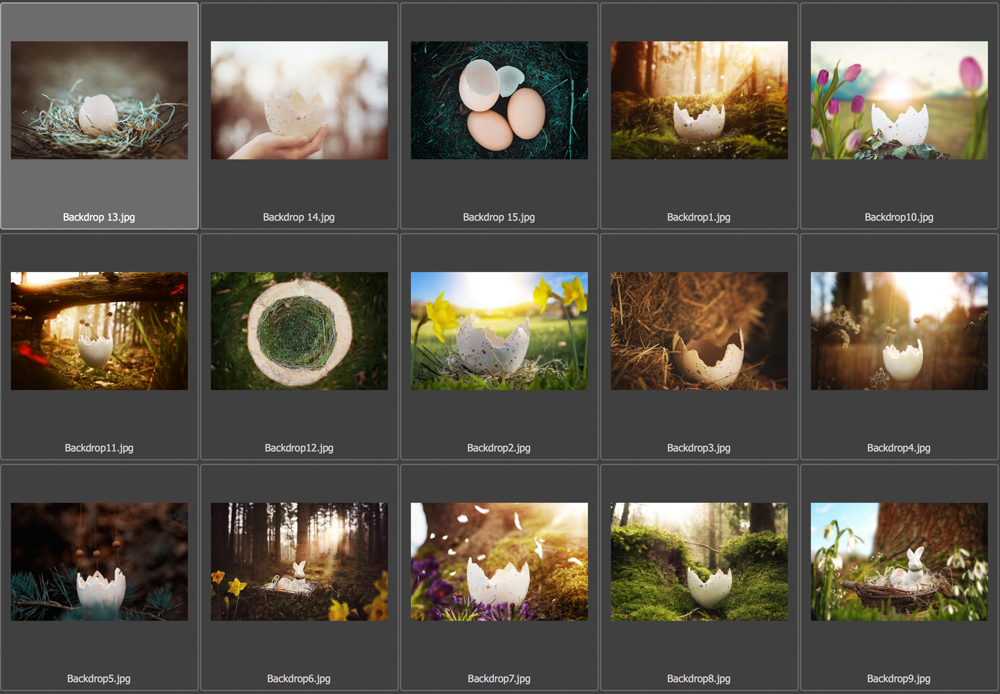Click the 'Backdrop 13.jpg' file name
The width and height of the screenshot is (1000, 694).
[x=99, y=218]
